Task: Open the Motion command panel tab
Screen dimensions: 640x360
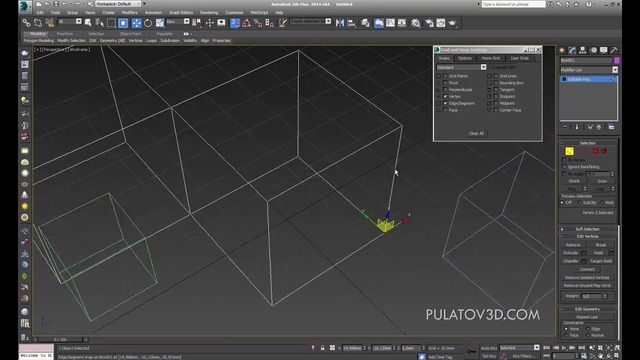Action: (x=593, y=50)
